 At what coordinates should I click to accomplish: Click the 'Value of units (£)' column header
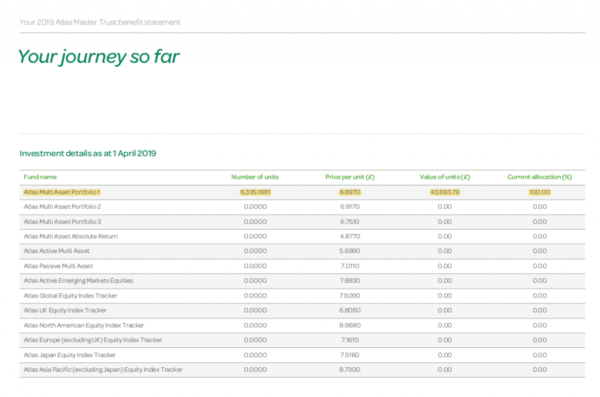[x=445, y=177]
